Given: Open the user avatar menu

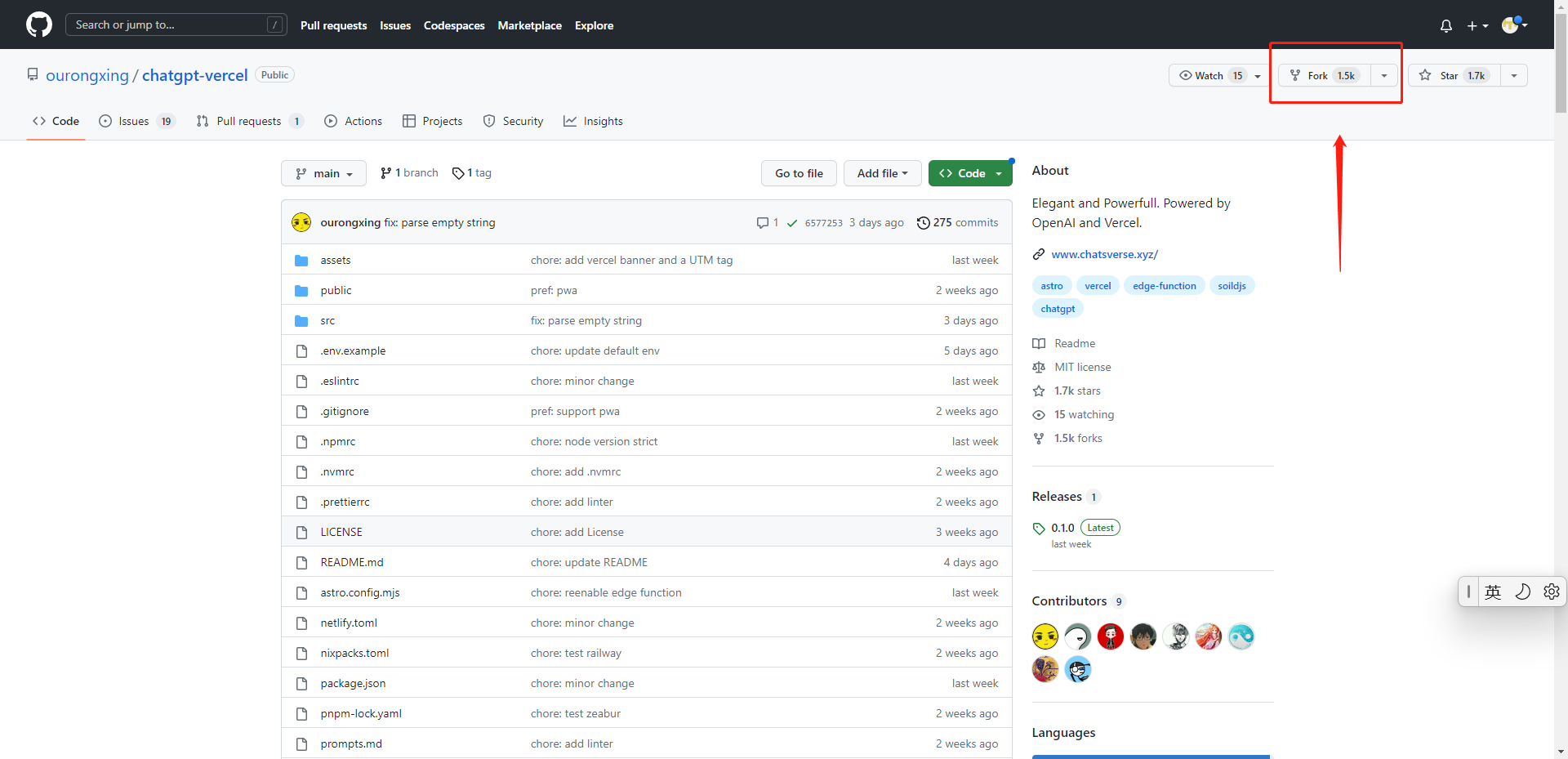Looking at the screenshot, I should (1514, 25).
